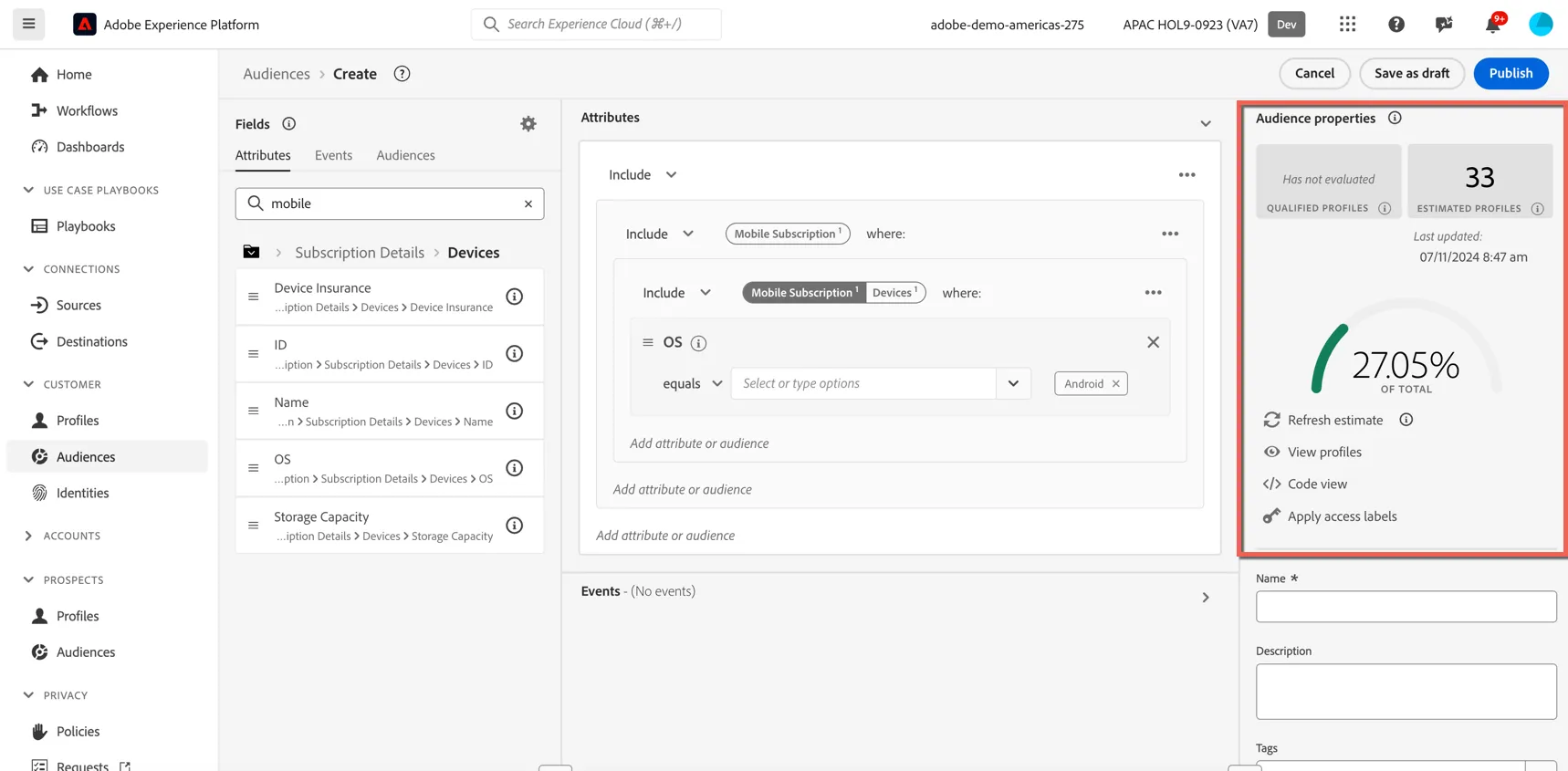The width and height of the screenshot is (1568, 771).
Task: Change the top-level Include dropdown
Action: 643,175
